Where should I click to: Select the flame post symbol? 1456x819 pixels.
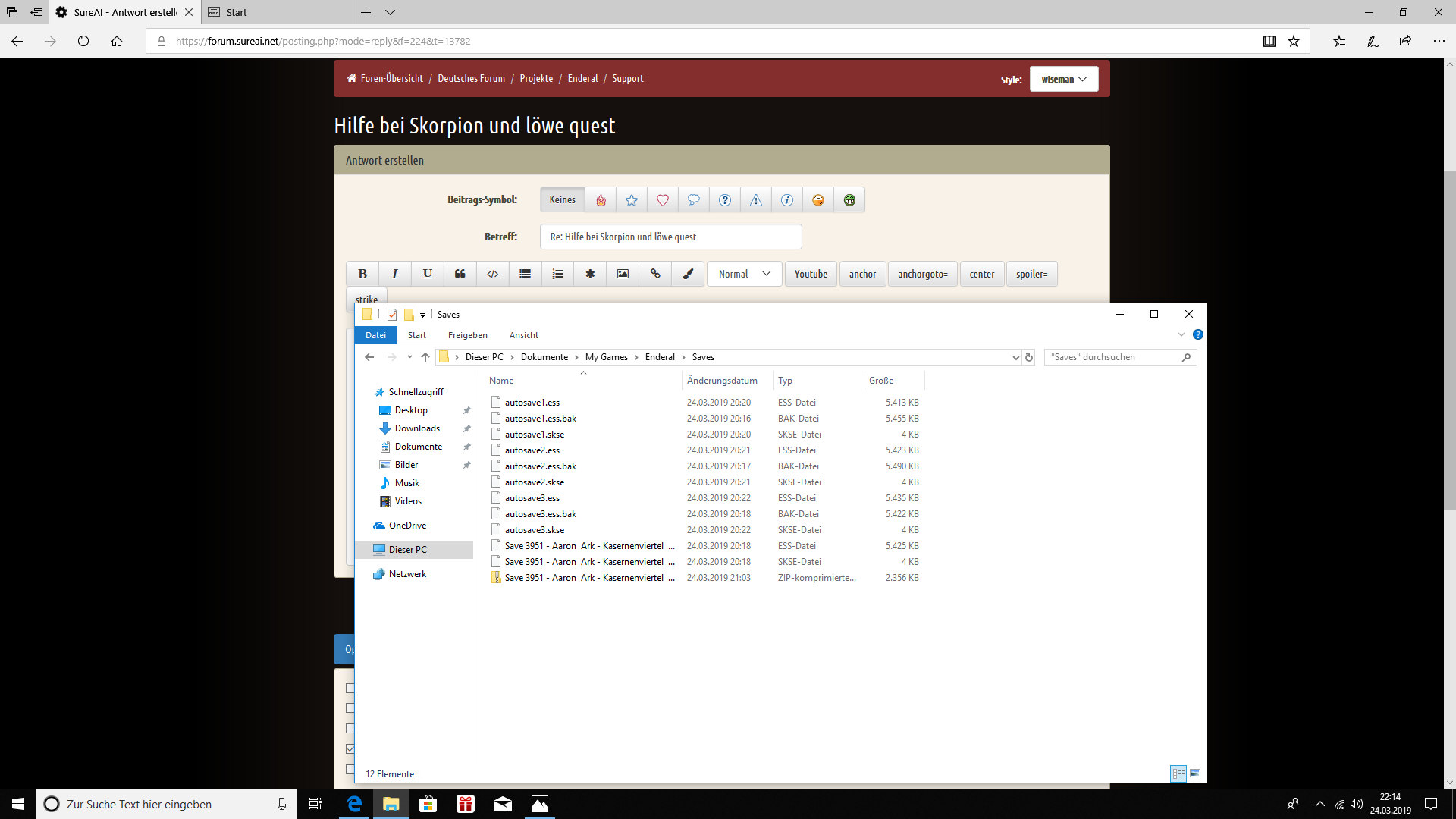601,199
